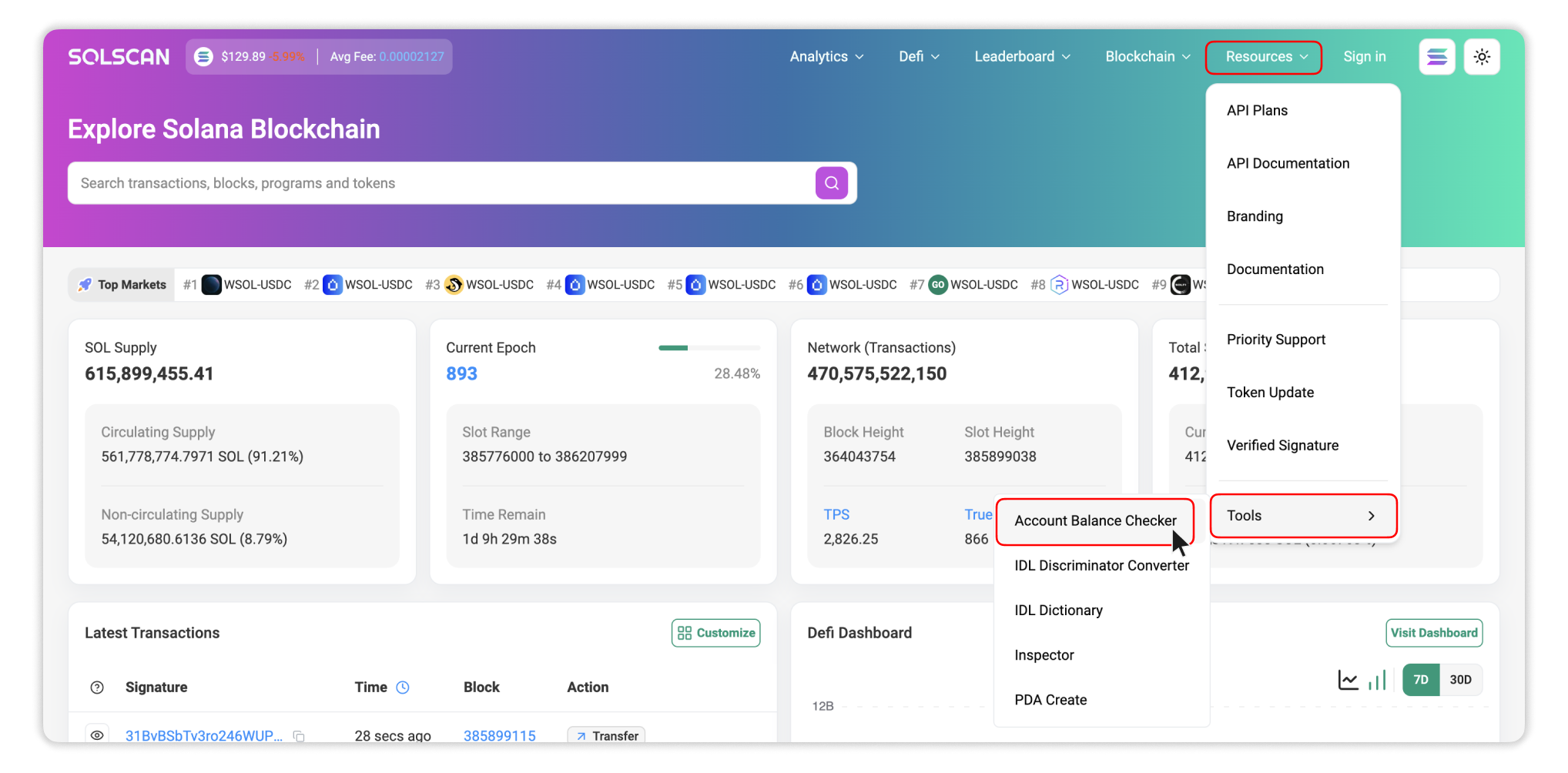The width and height of the screenshot is (1568, 773).
Task: Switch to line chart view icon
Action: [1348, 680]
